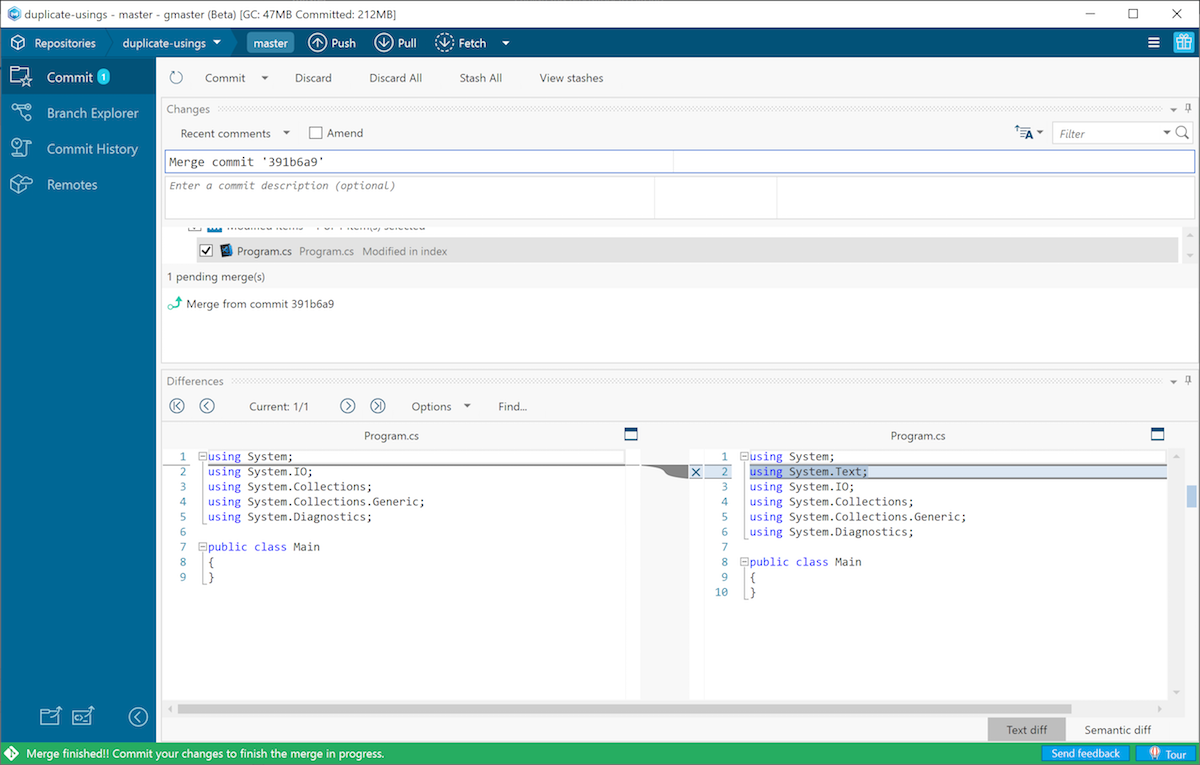Pin the Differences panel
Image resolution: width=1200 pixels, height=765 pixels.
1188,380
